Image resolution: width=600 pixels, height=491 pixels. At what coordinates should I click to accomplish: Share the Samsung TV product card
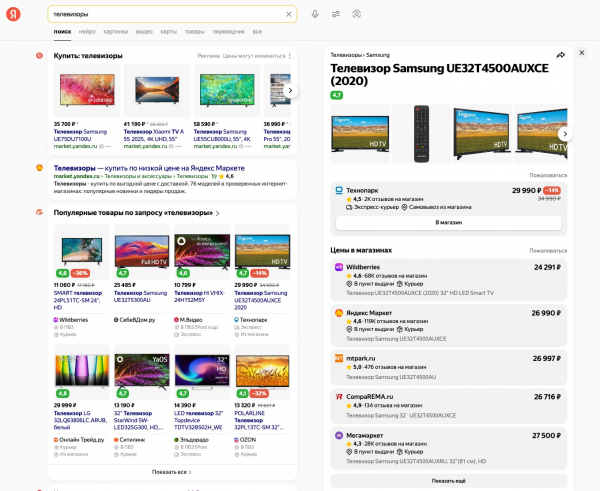tap(561, 54)
